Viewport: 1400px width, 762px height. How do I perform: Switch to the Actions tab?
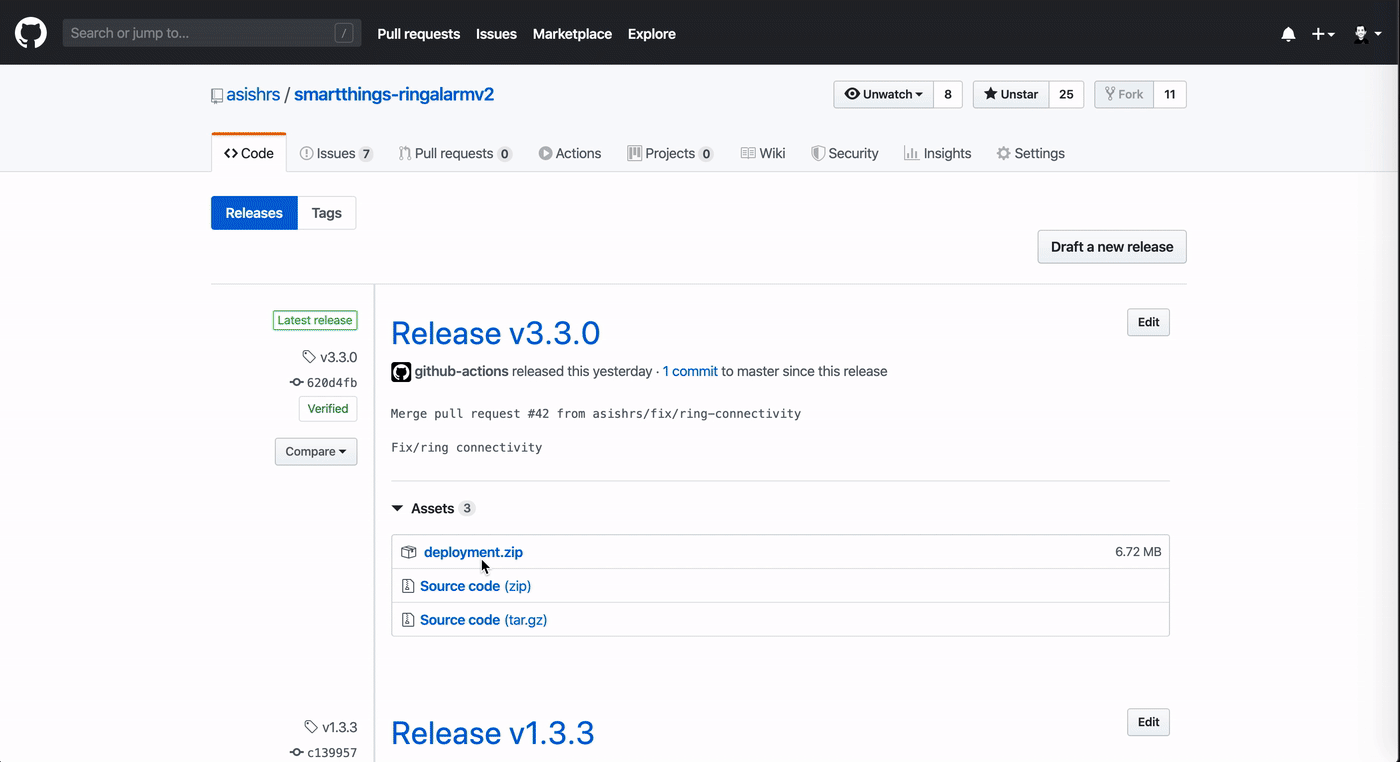[570, 153]
